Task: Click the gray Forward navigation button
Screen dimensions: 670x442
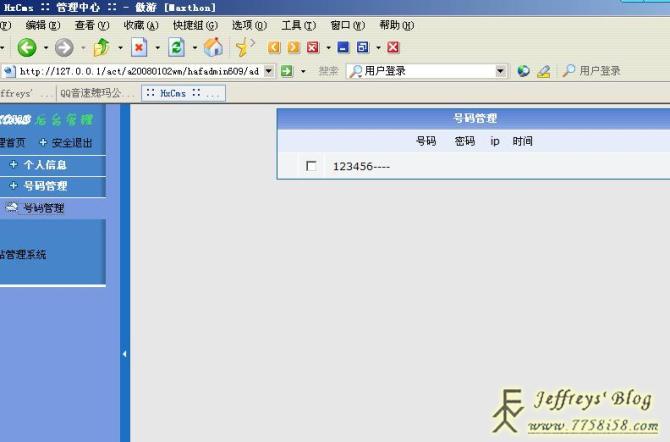Action: click(x=63, y=47)
